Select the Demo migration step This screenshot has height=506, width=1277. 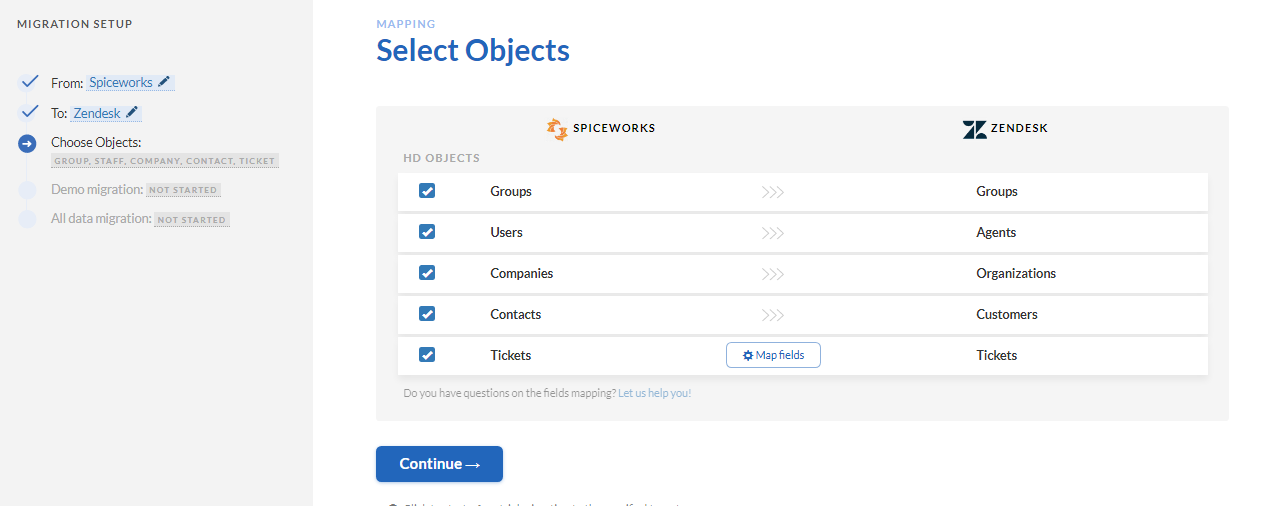[97, 190]
